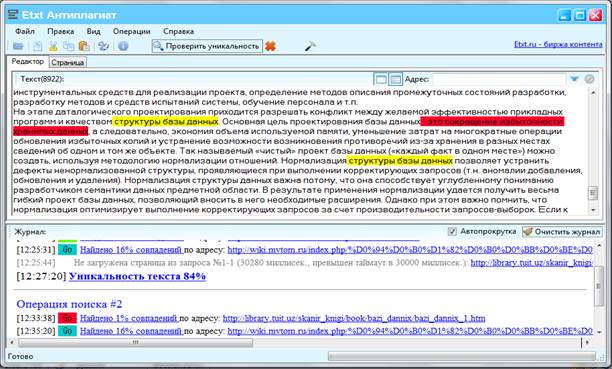Click Проверить уникальность button
This screenshot has width=612, height=369.
pos(207,46)
